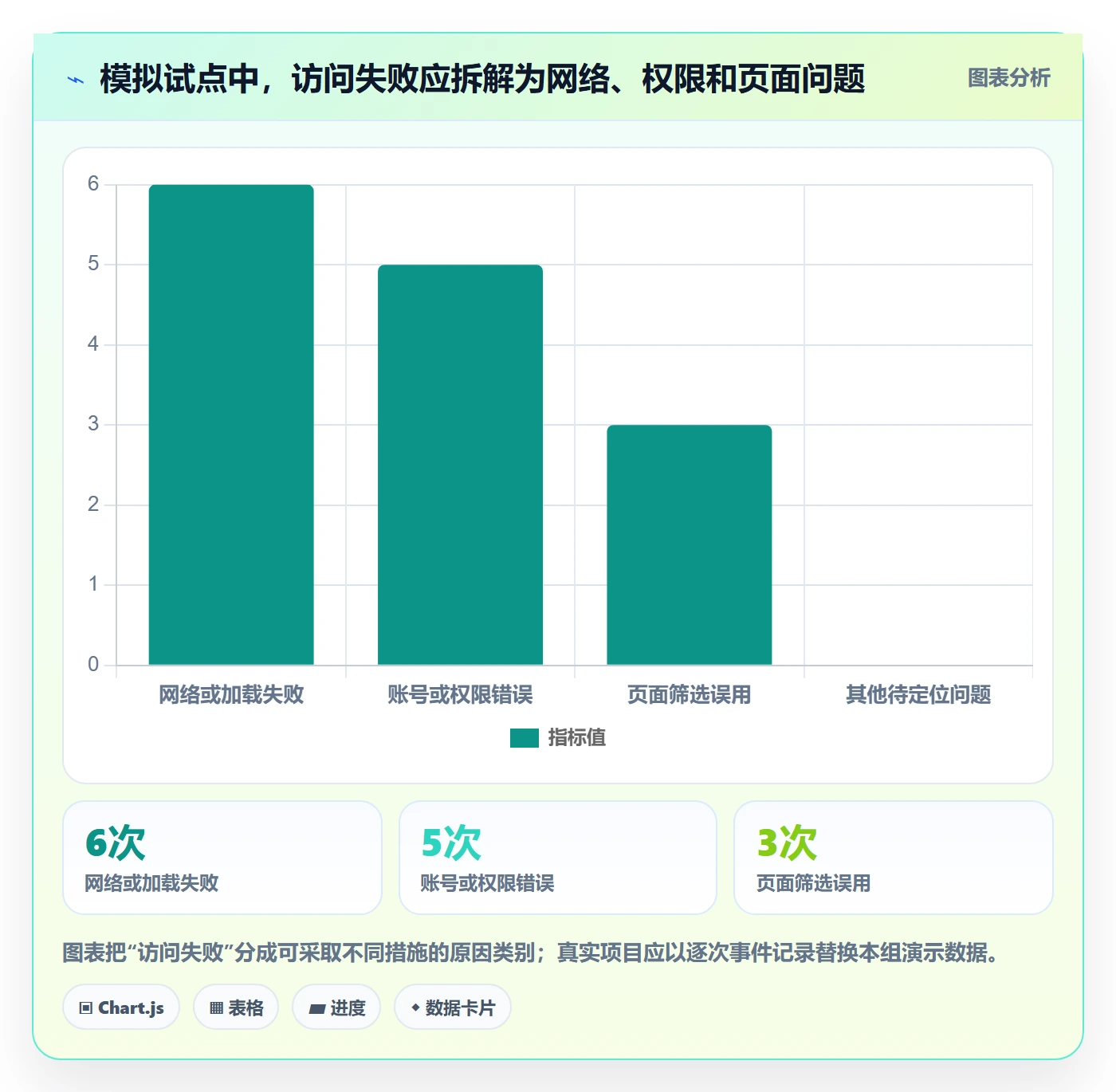
Task: Click the square icon in Chart.js chip
Action: (x=86, y=1008)
